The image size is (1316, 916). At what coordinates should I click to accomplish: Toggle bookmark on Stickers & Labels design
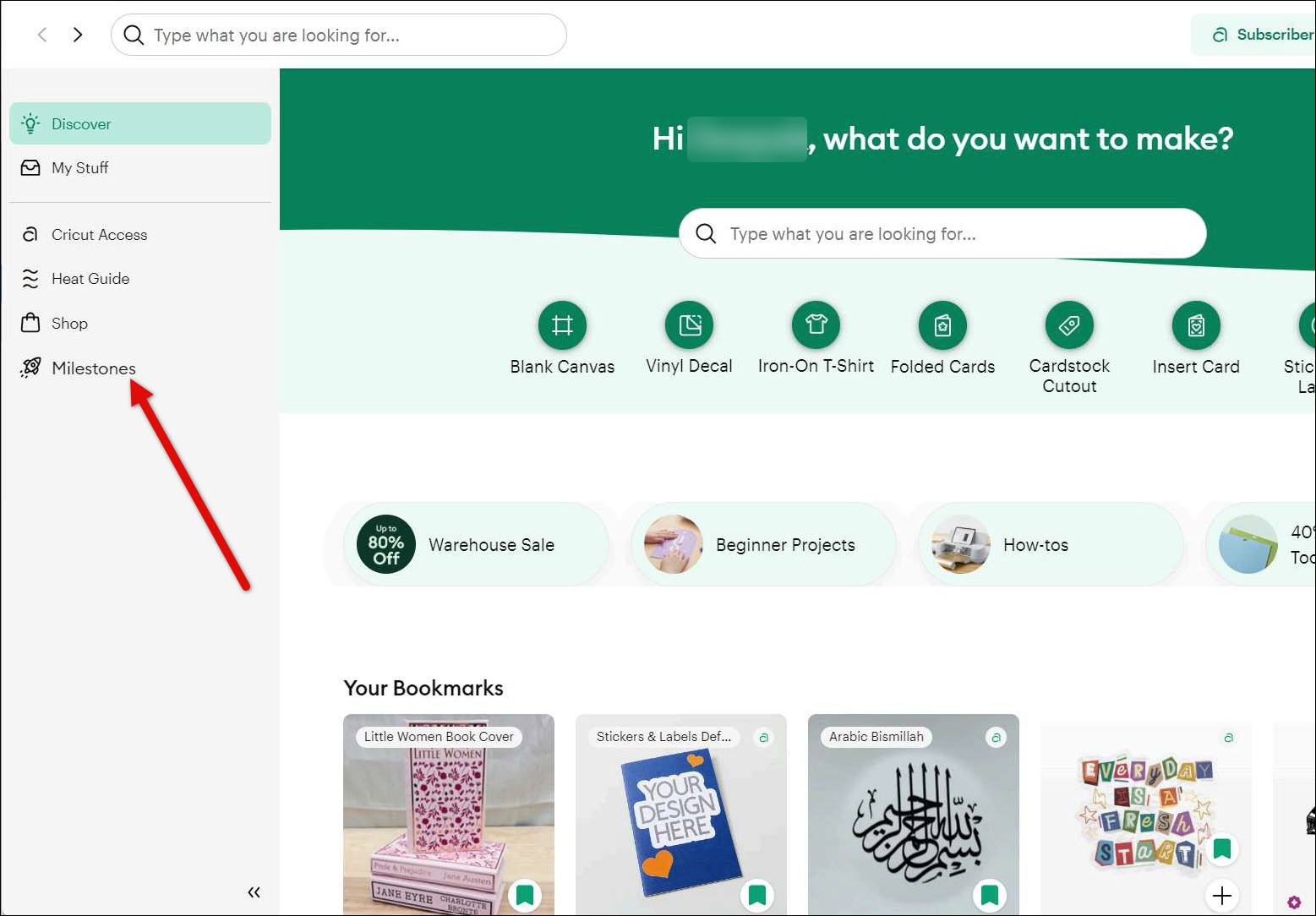[x=757, y=894]
